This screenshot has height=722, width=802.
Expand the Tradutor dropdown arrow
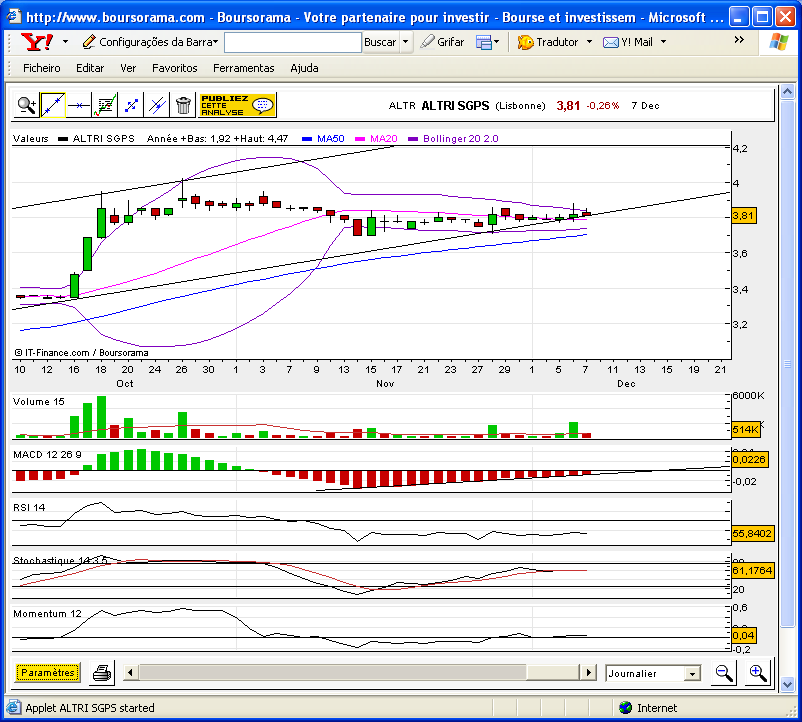(589, 42)
